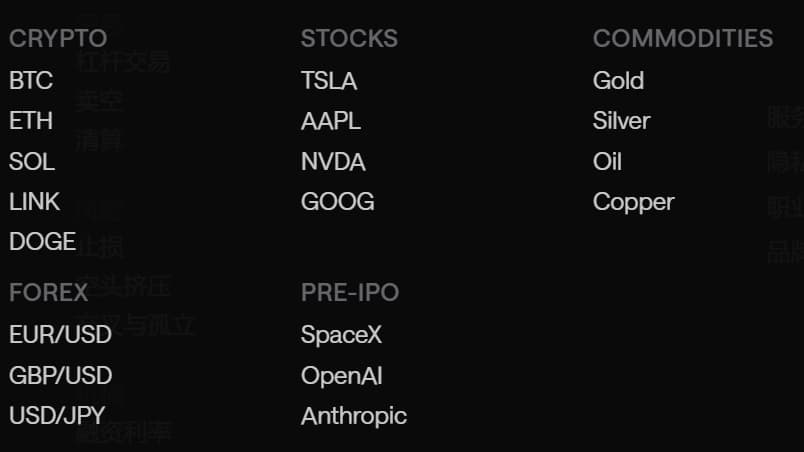Click the COMMODITIES category heading
The width and height of the screenshot is (804, 452).
(683, 38)
